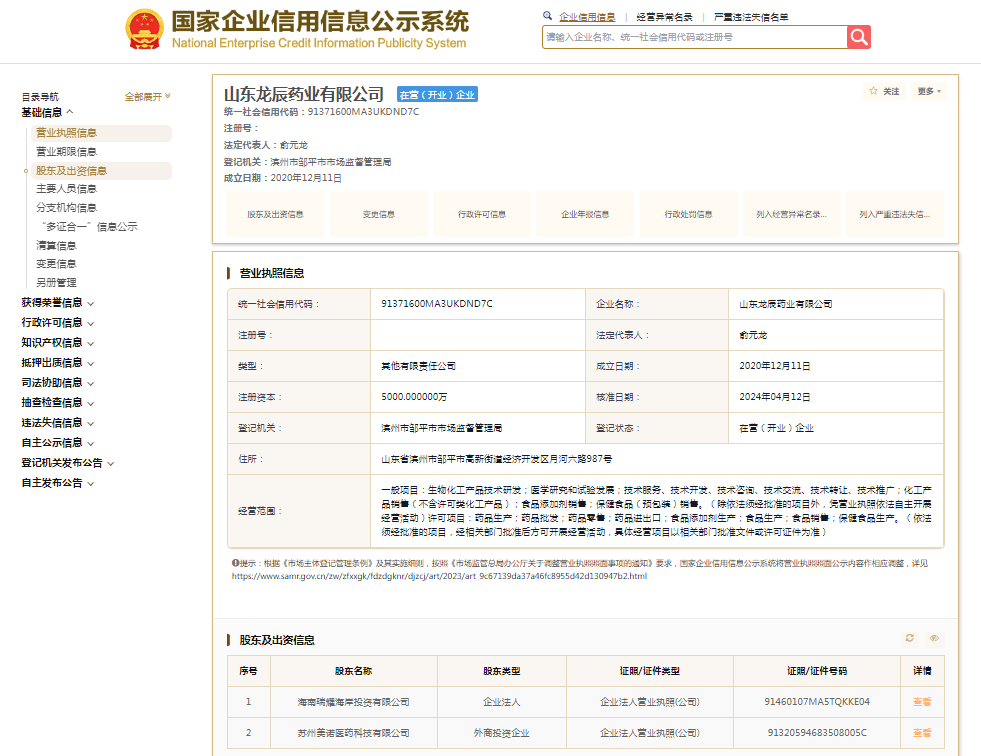Open the 行政许可信息 quick tab

[482, 215]
